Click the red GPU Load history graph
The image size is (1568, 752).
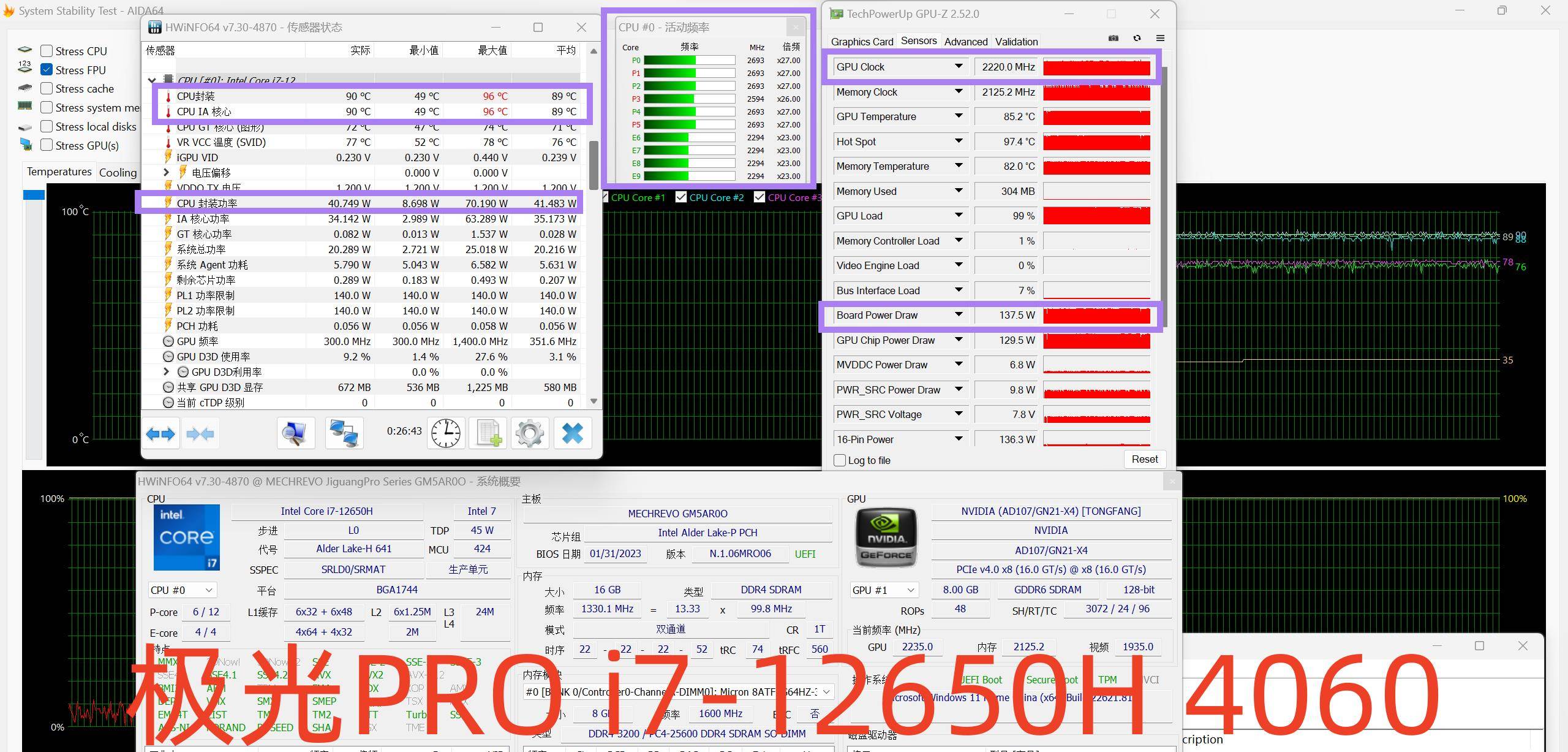[x=1096, y=216]
